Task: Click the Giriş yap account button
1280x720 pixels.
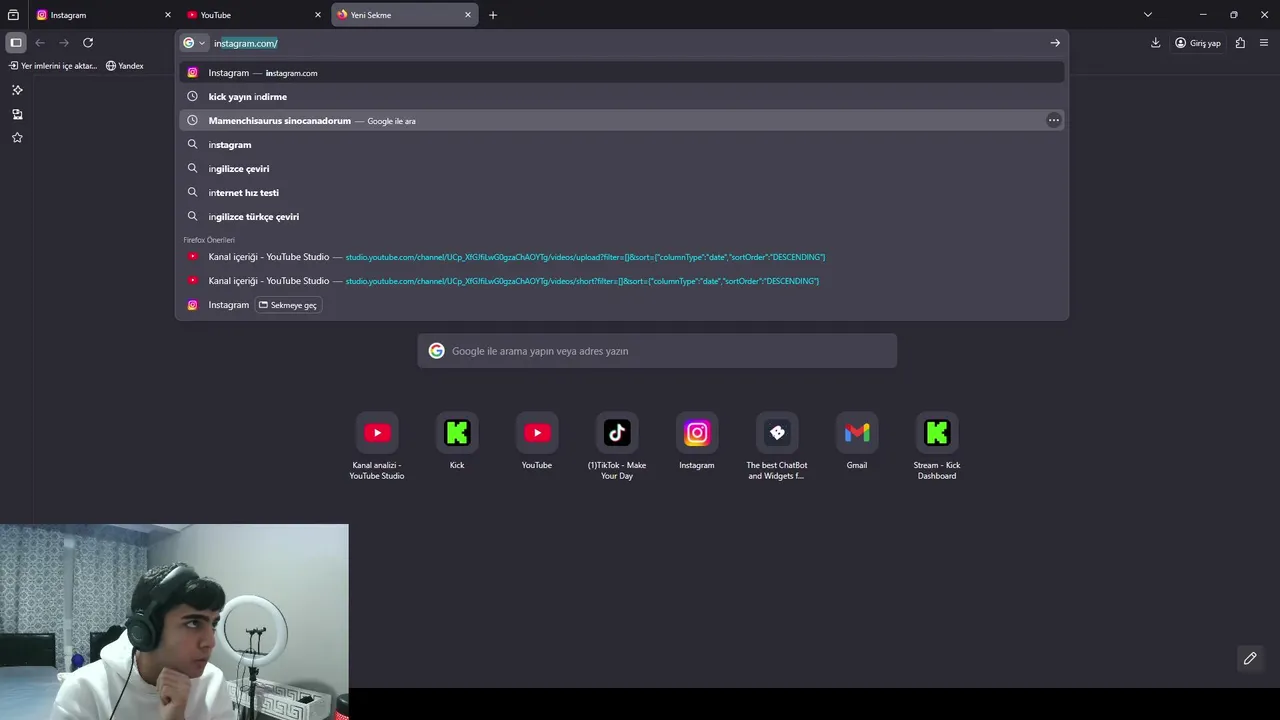Action: (1198, 43)
